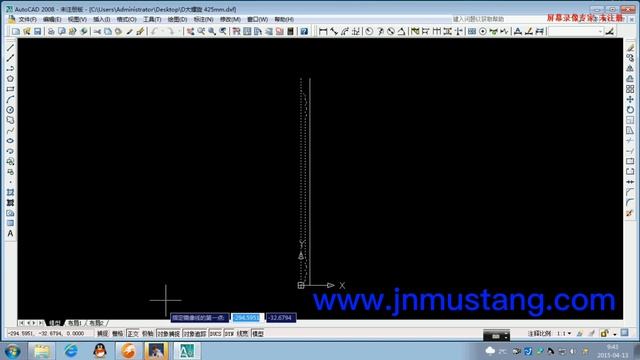This screenshot has height=360, width=640.
Task: Open File Explorer from the taskbar
Action: pos(42,351)
